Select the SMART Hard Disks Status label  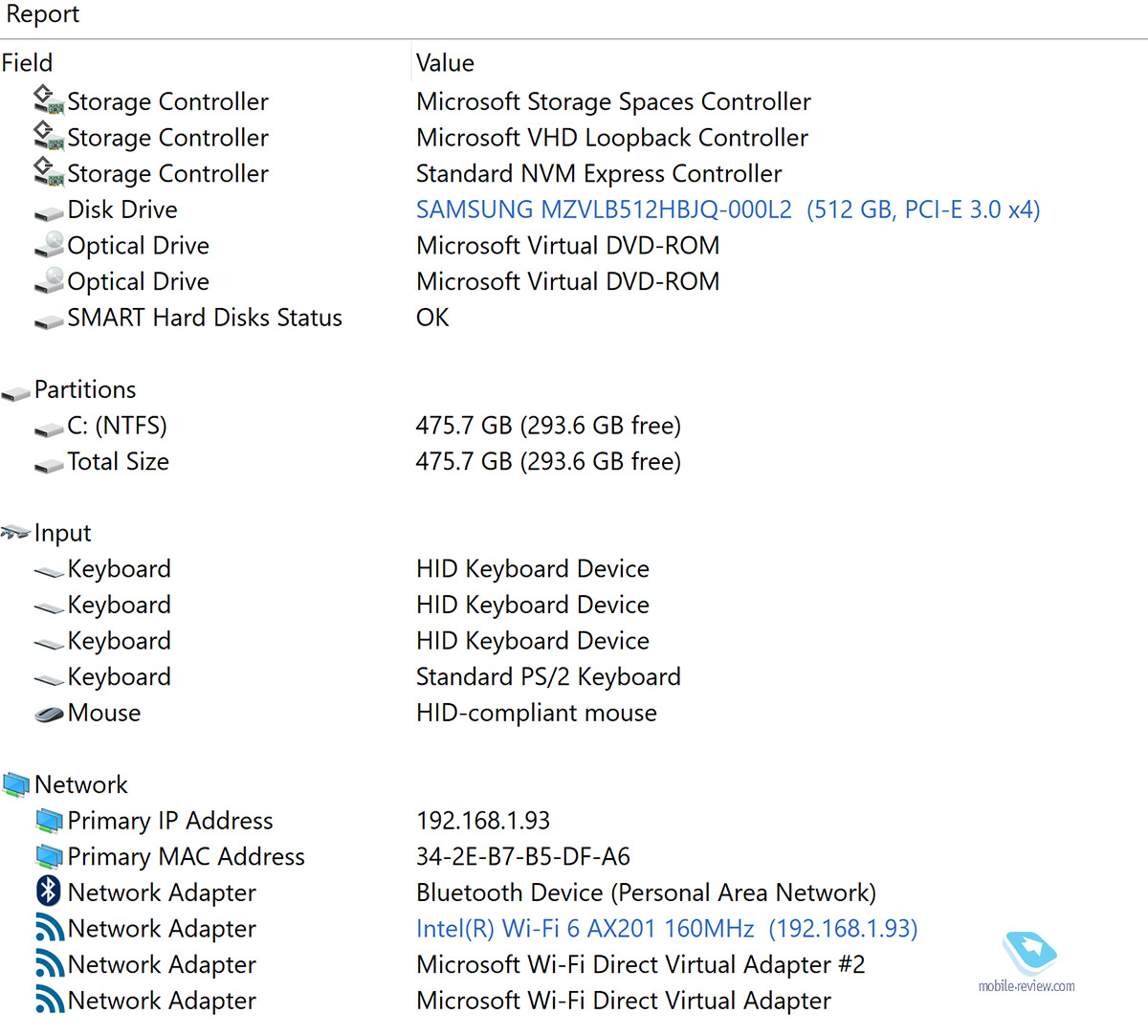coord(205,318)
